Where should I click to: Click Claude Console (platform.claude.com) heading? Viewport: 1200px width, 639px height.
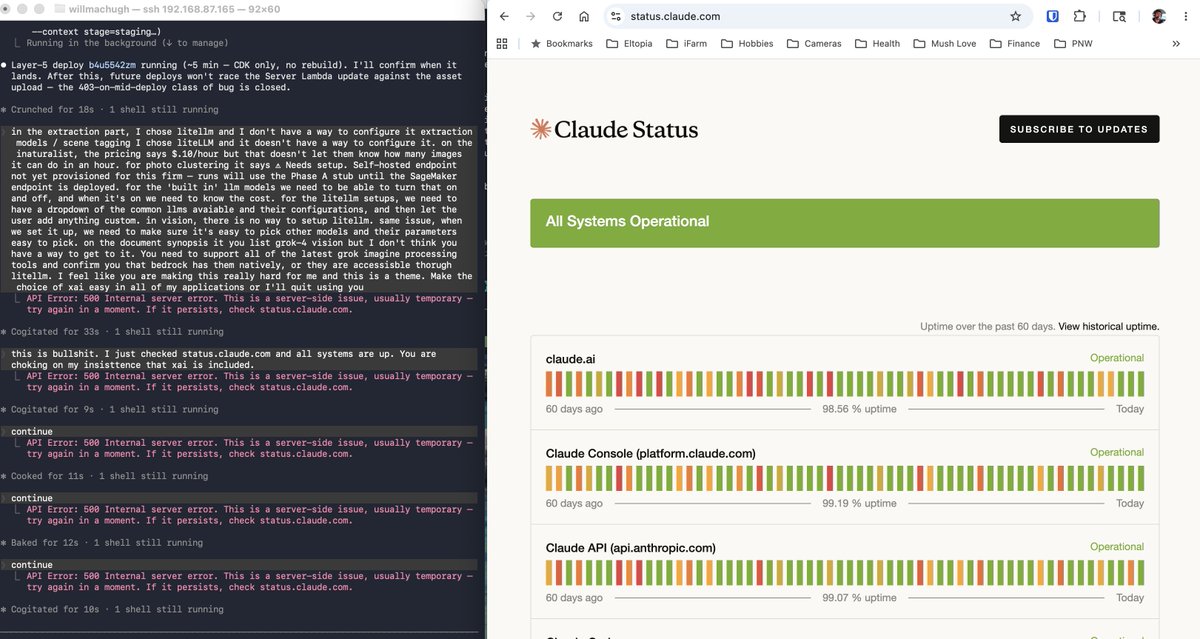[651, 453]
